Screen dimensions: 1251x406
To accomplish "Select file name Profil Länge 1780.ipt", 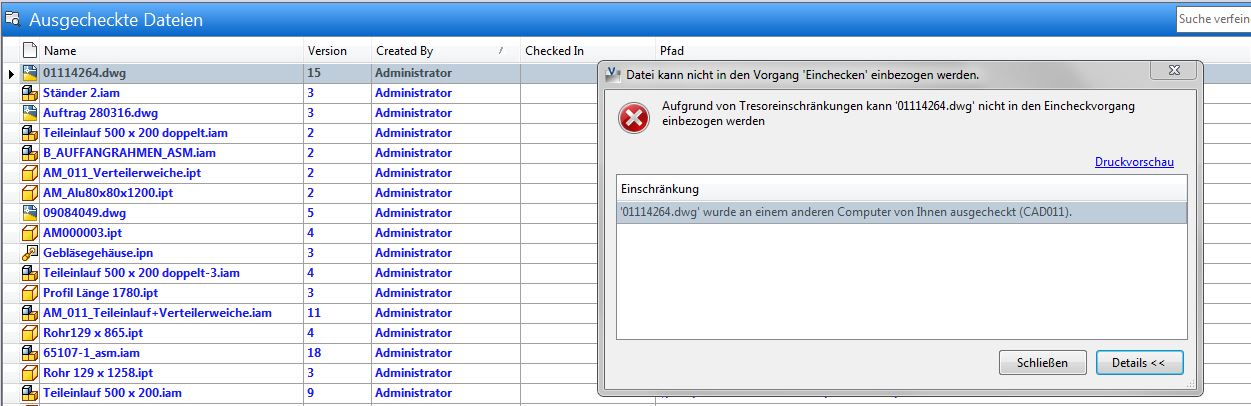I will tap(100, 293).
